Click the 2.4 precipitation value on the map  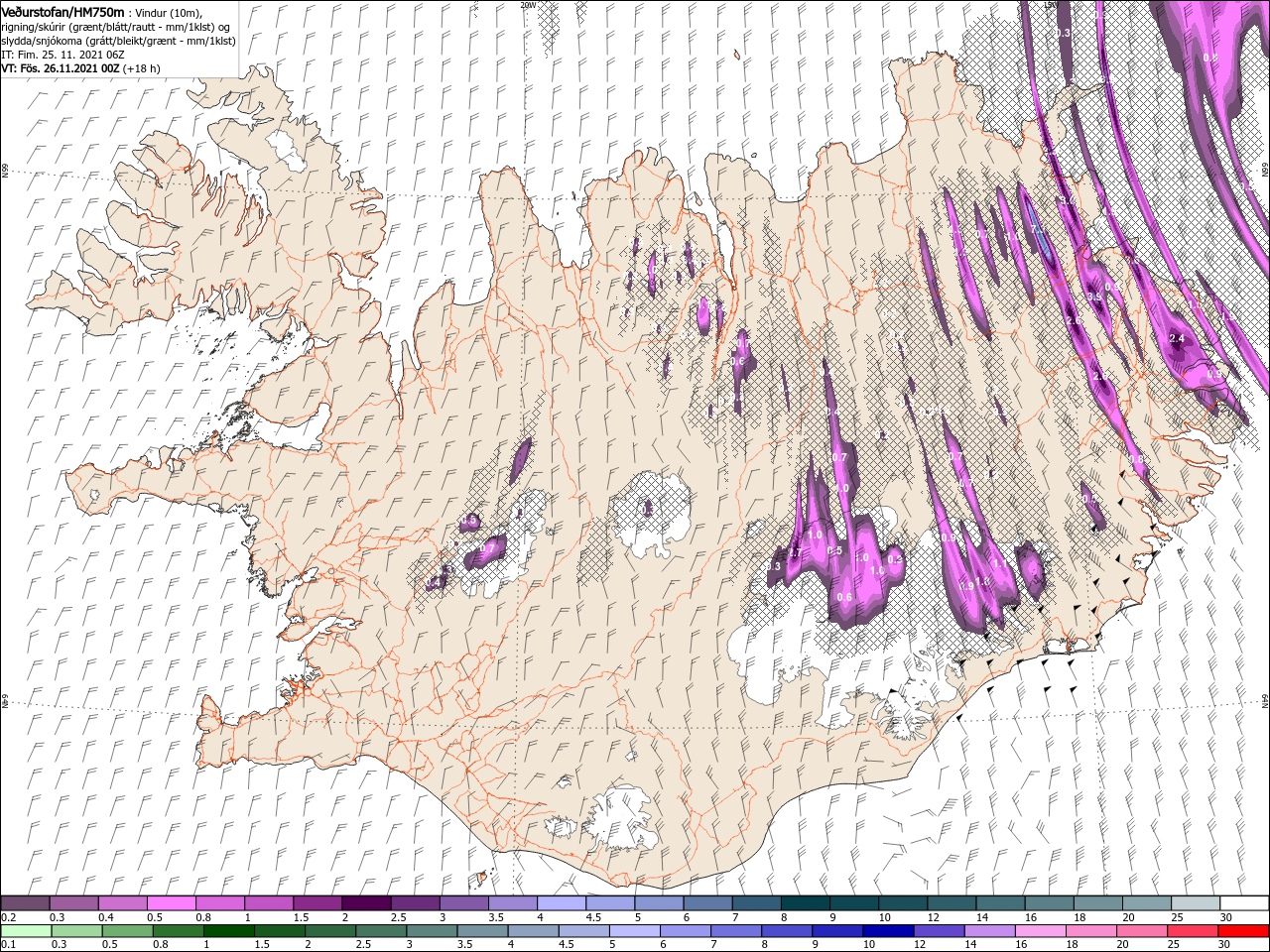click(1178, 339)
